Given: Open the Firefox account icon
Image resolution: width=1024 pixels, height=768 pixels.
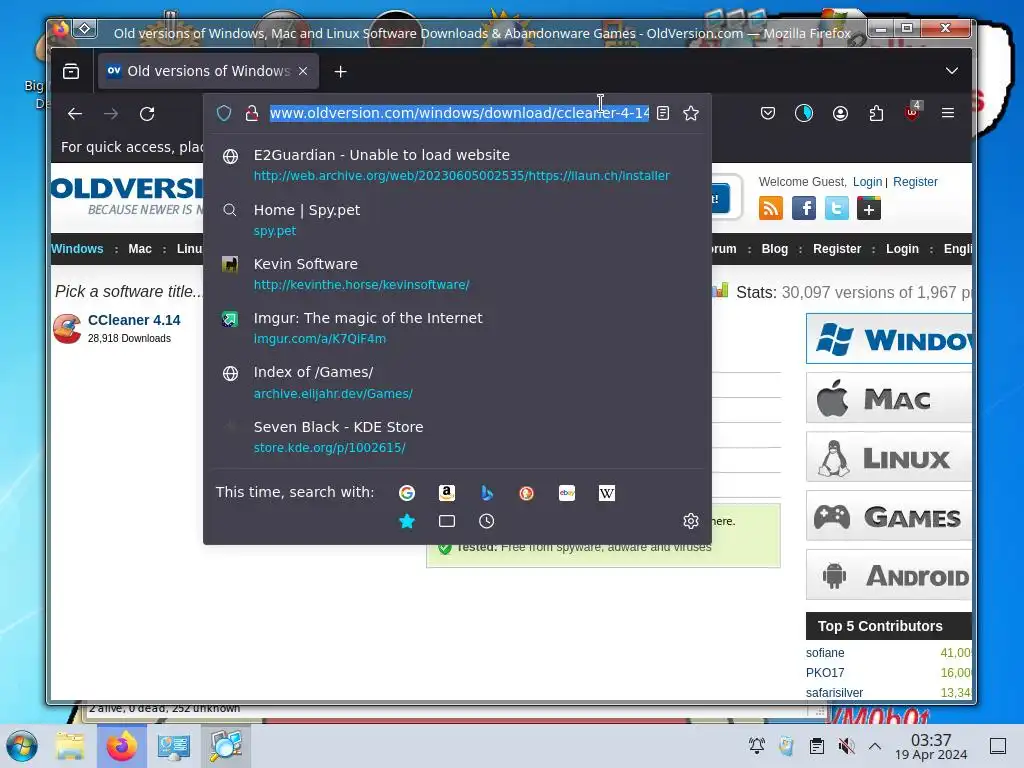Looking at the screenshot, I should click(x=840, y=114).
